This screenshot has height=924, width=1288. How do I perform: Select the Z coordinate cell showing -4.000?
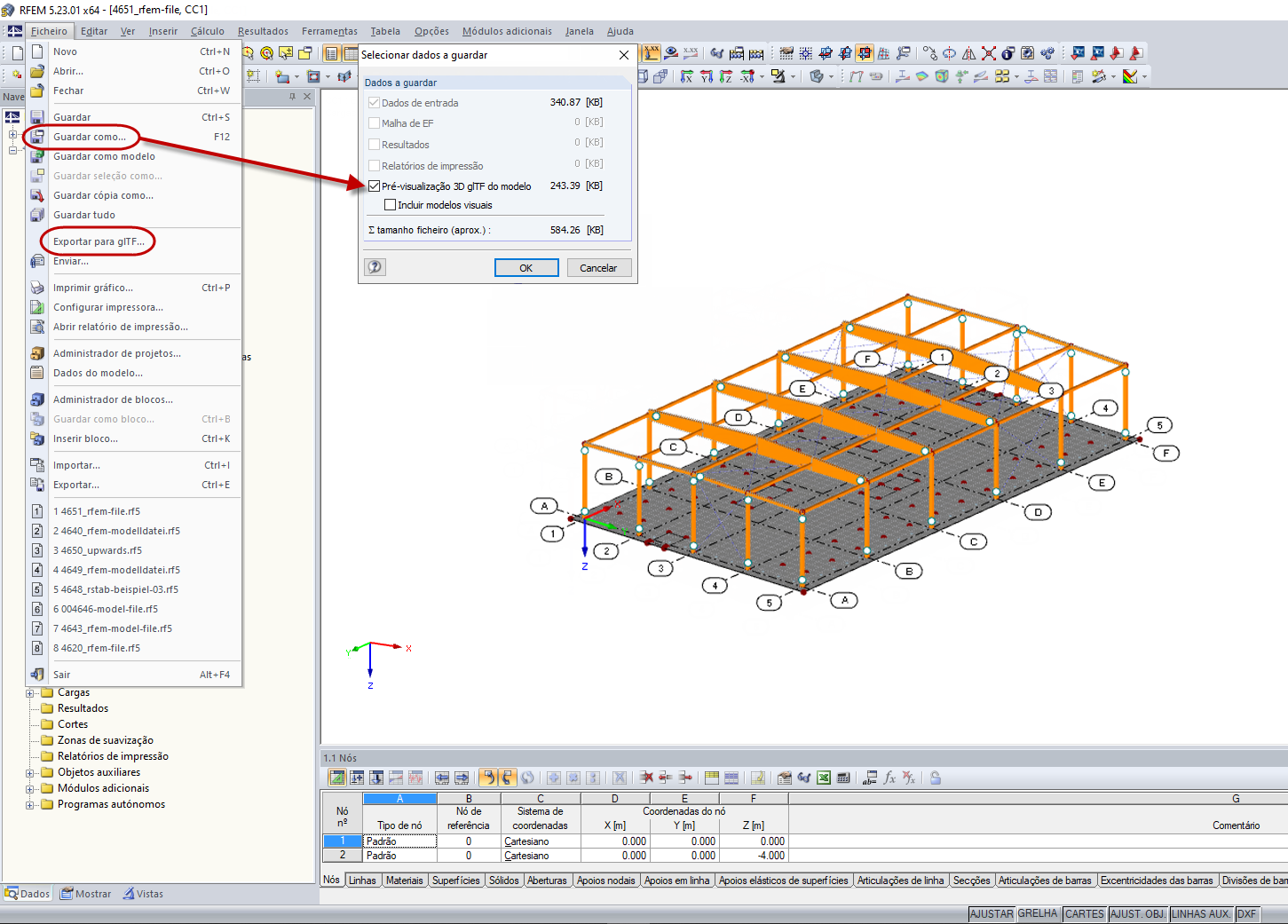click(754, 856)
